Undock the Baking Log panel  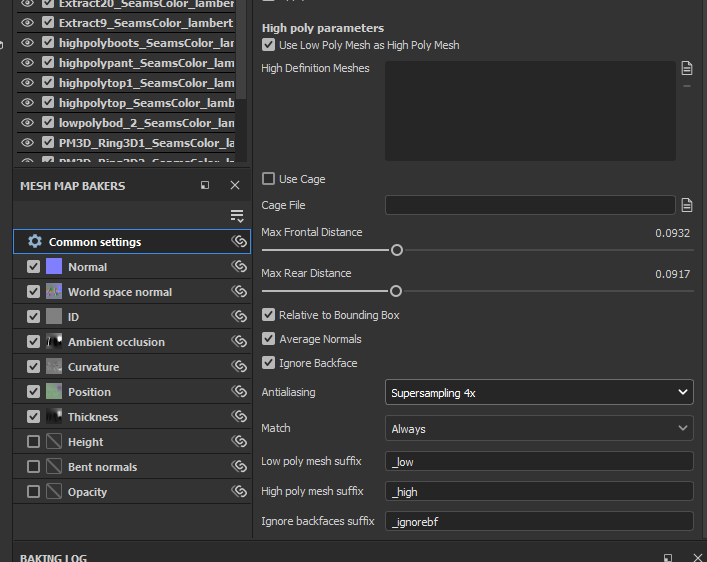(x=668, y=556)
